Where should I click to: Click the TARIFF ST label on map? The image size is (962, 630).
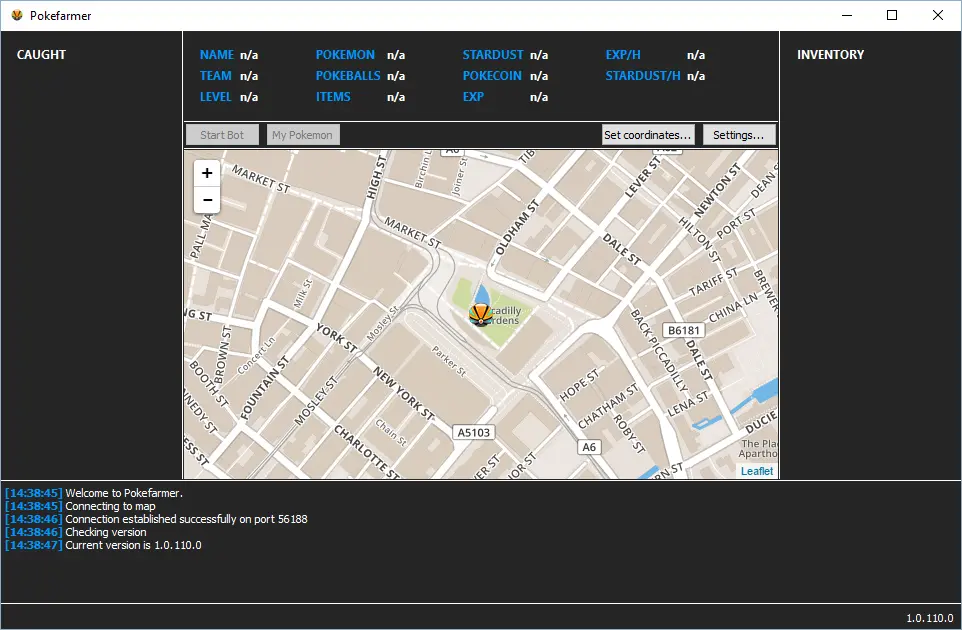point(713,282)
